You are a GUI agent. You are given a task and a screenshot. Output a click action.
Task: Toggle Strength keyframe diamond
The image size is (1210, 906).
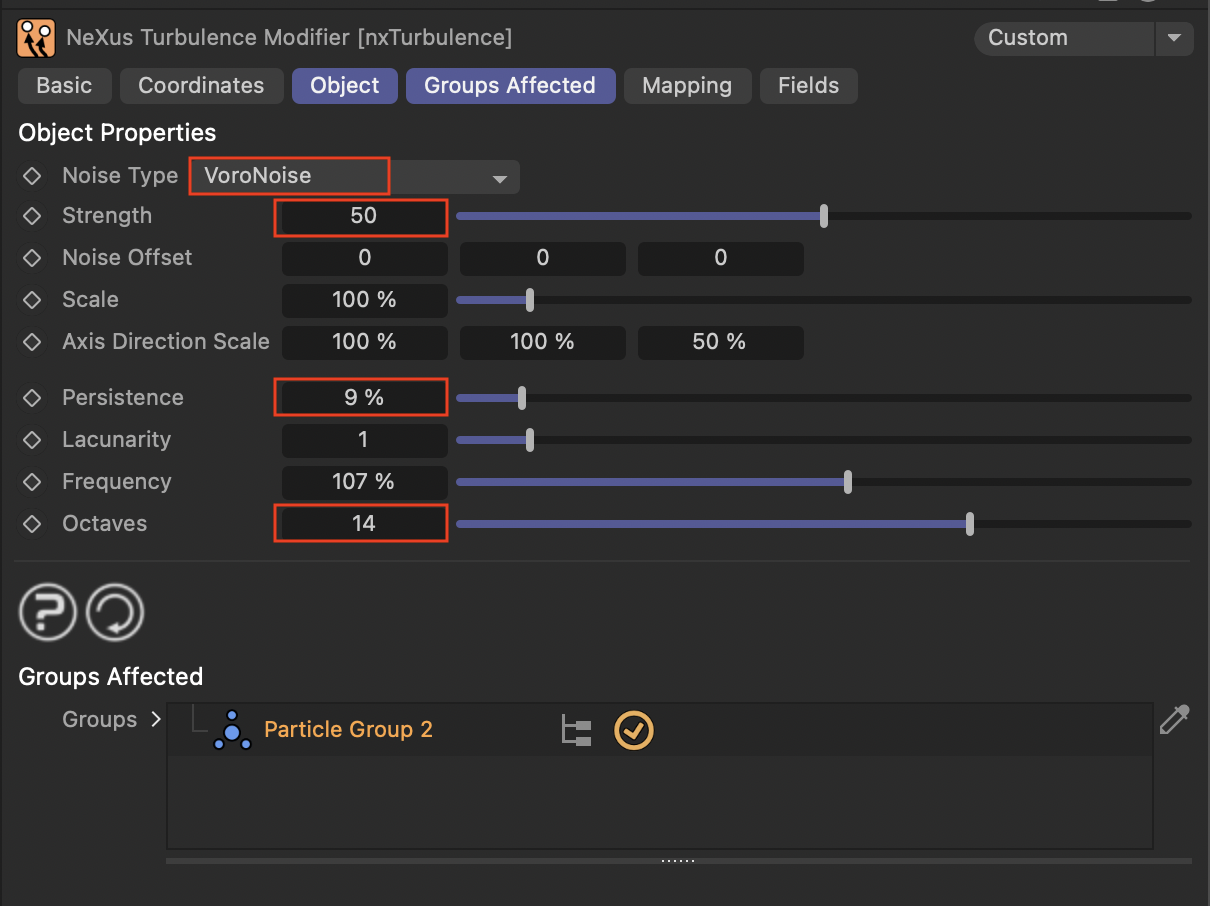[x=32, y=216]
